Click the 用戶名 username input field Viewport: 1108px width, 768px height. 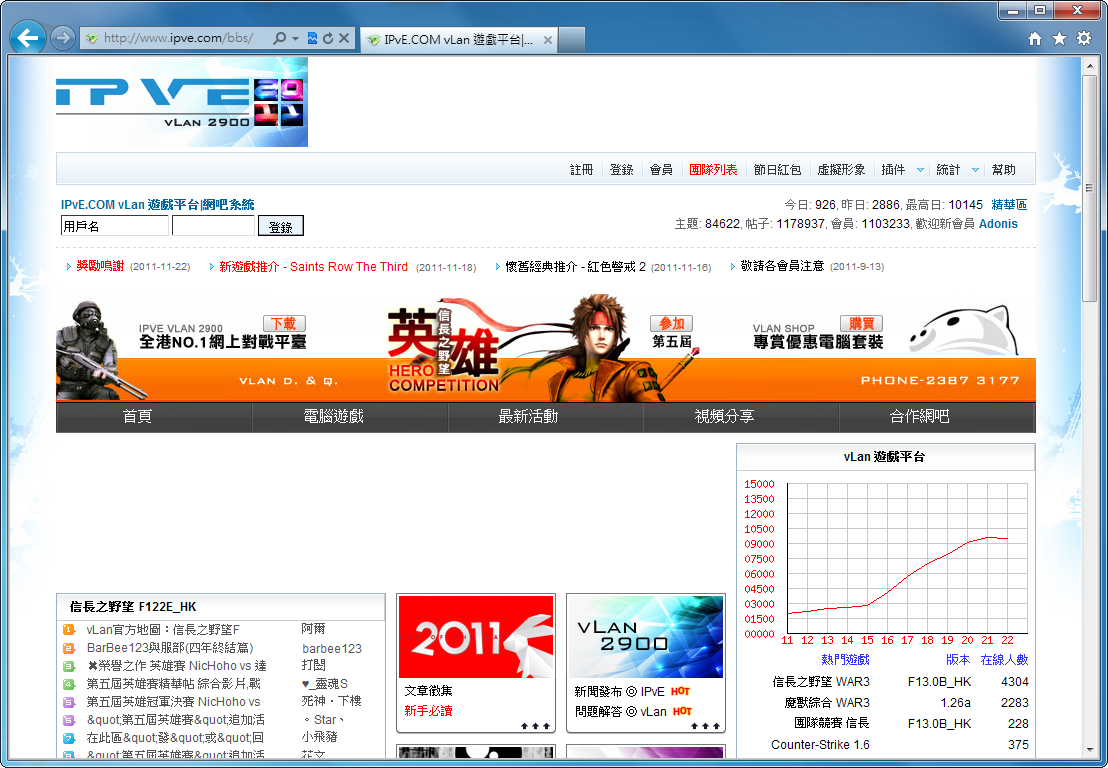(113, 226)
